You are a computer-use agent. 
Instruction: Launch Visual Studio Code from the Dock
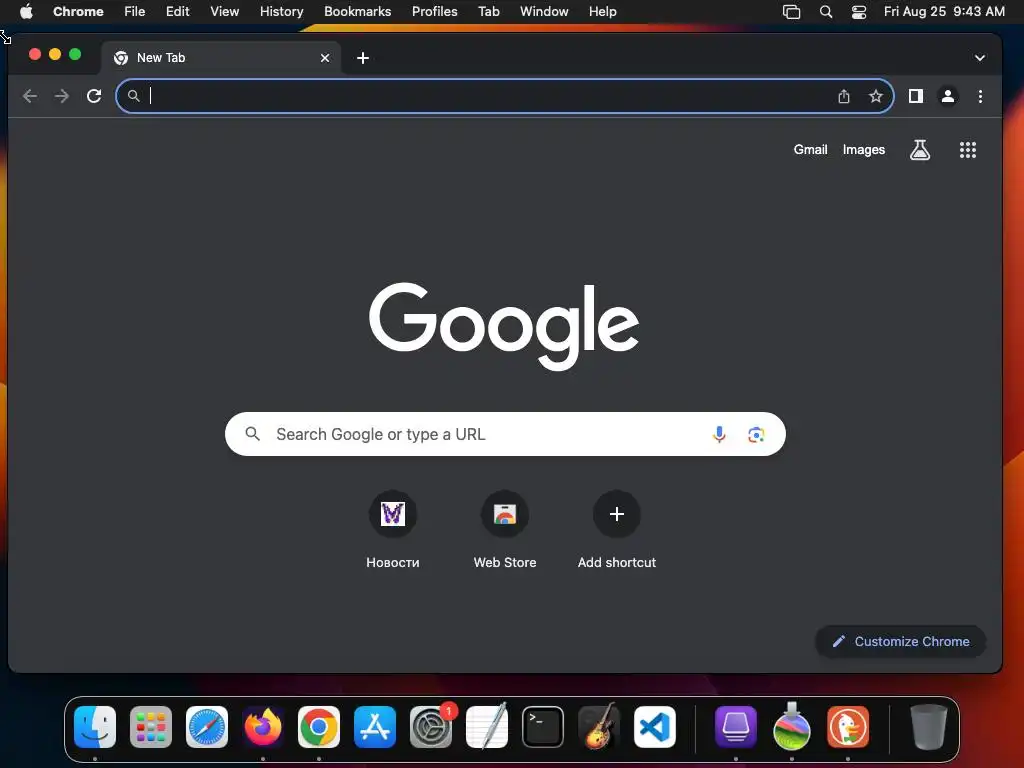654,727
